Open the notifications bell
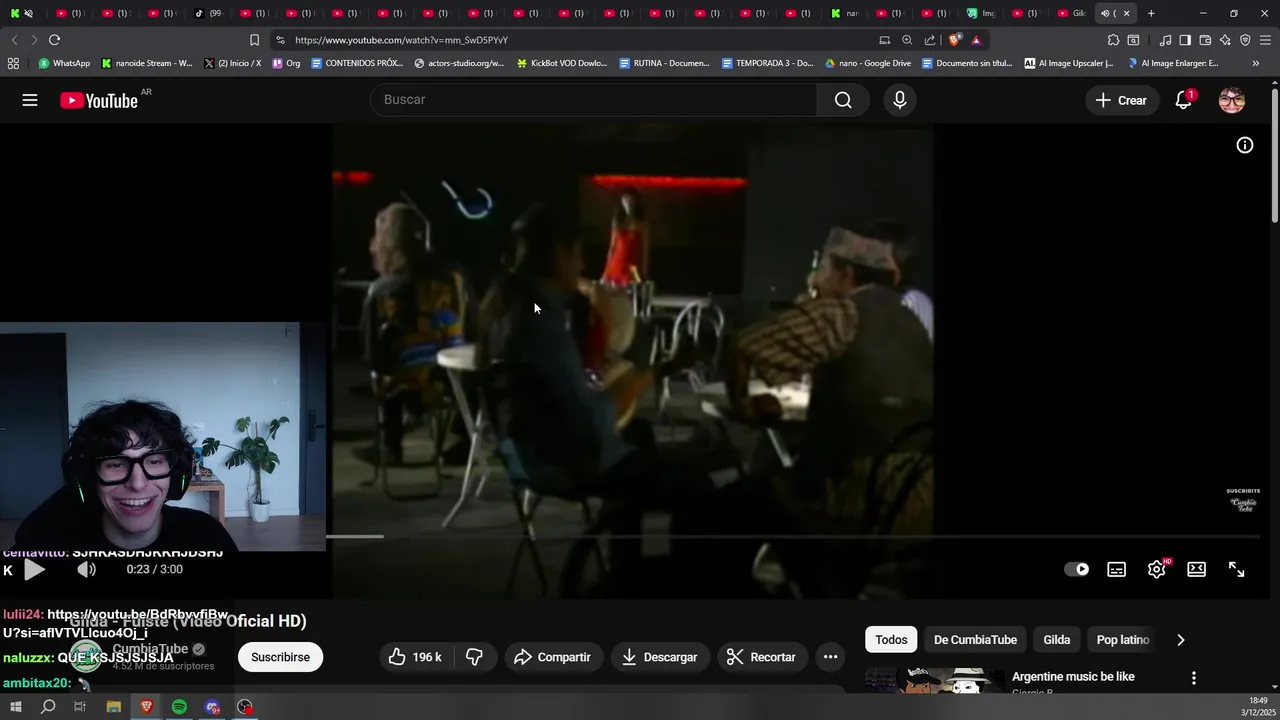The image size is (1280, 720). coord(1184,100)
